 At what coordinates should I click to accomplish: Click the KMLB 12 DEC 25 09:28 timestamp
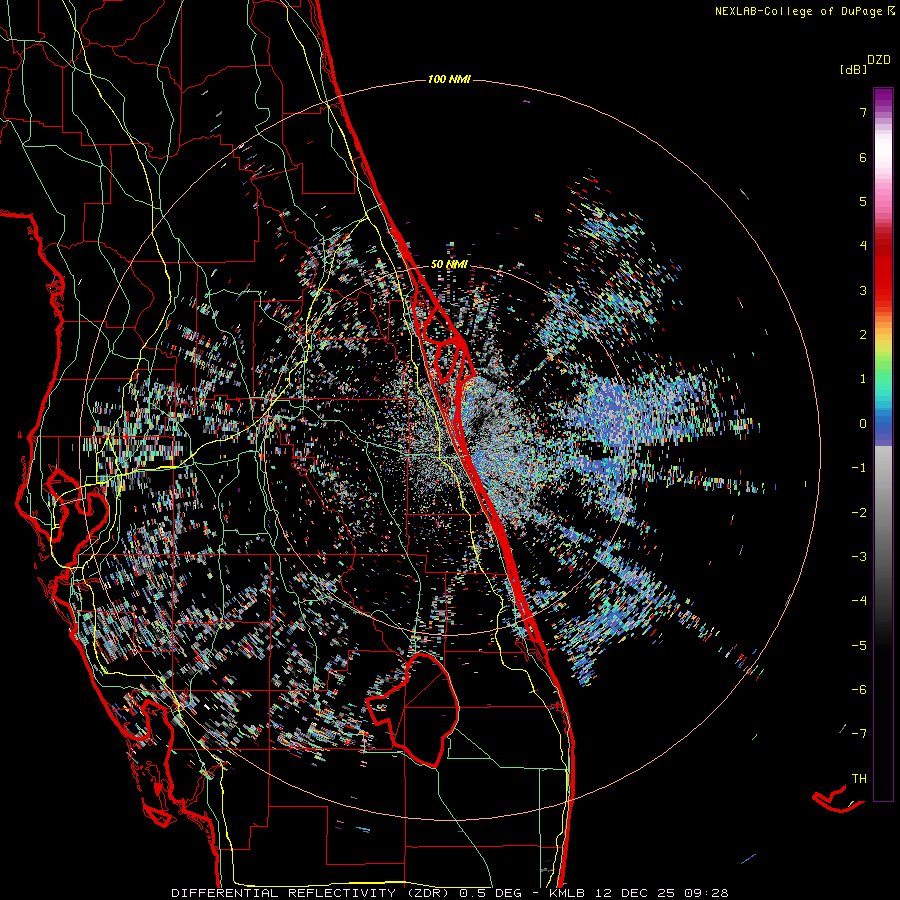[638, 893]
